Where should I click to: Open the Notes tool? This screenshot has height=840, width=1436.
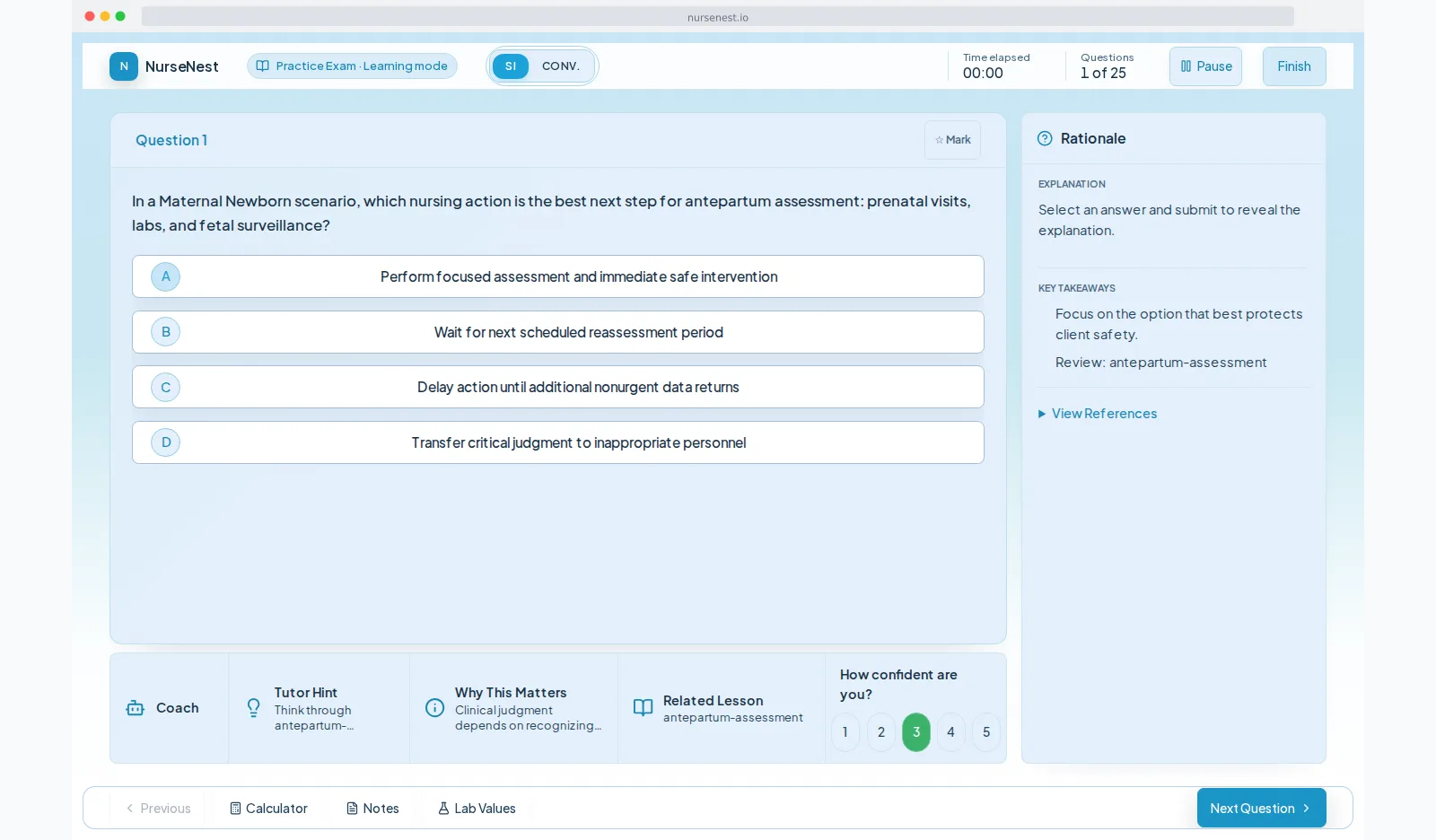[x=372, y=809]
